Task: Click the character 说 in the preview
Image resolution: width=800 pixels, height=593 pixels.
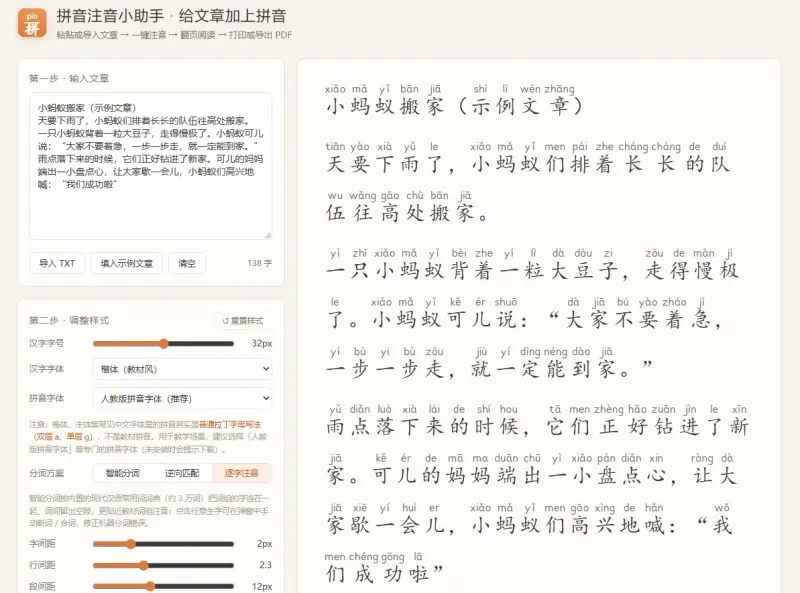Action: [x=506, y=320]
